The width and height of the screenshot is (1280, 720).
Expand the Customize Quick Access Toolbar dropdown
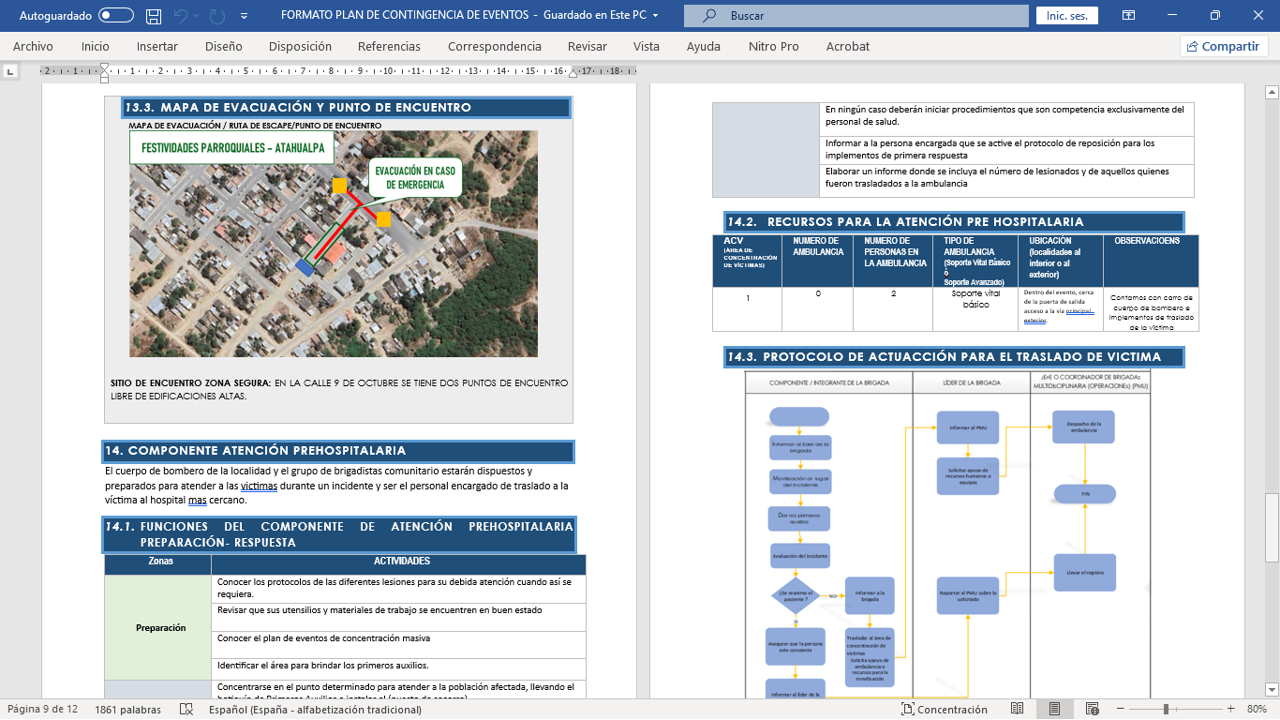(245, 16)
